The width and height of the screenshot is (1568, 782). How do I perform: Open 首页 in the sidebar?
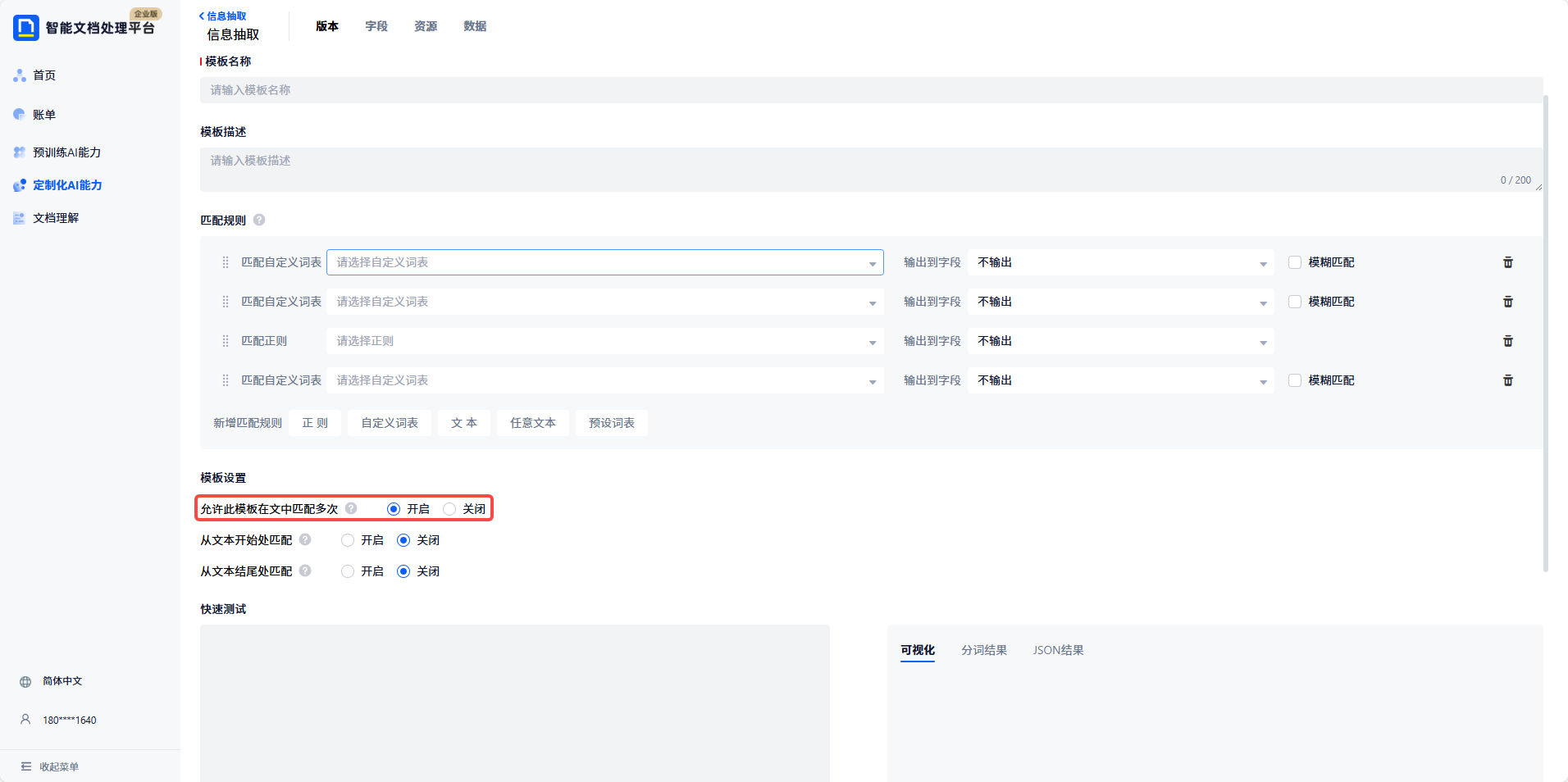coord(44,75)
